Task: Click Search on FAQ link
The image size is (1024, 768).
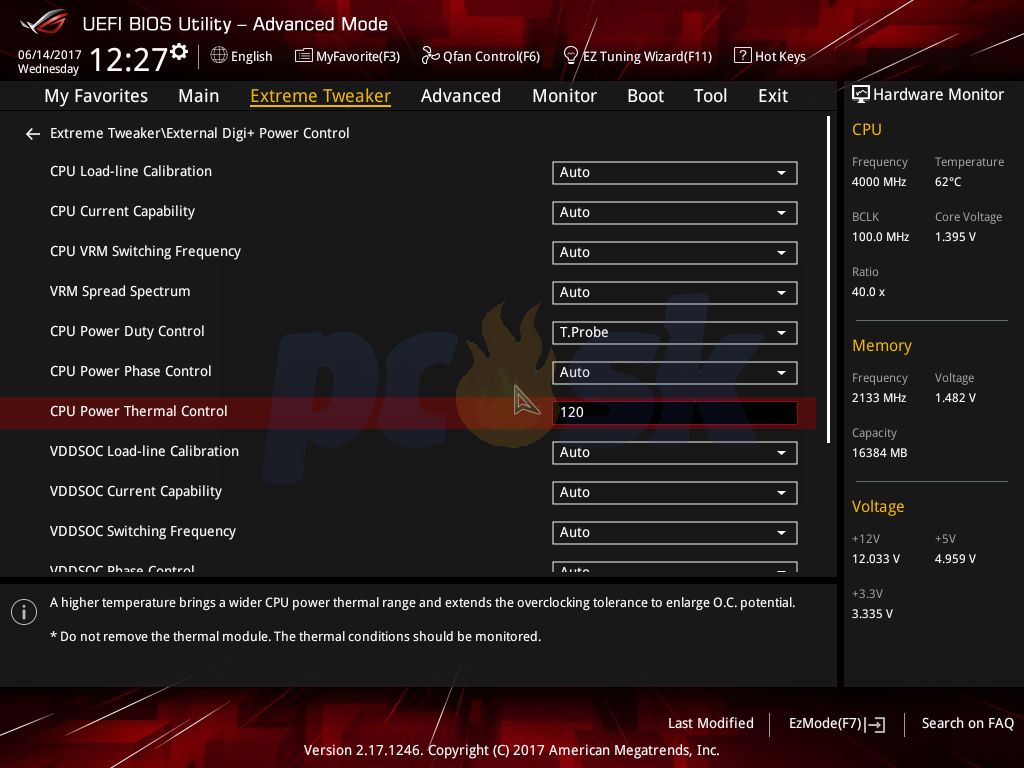Action: click(x=968, y=723)
